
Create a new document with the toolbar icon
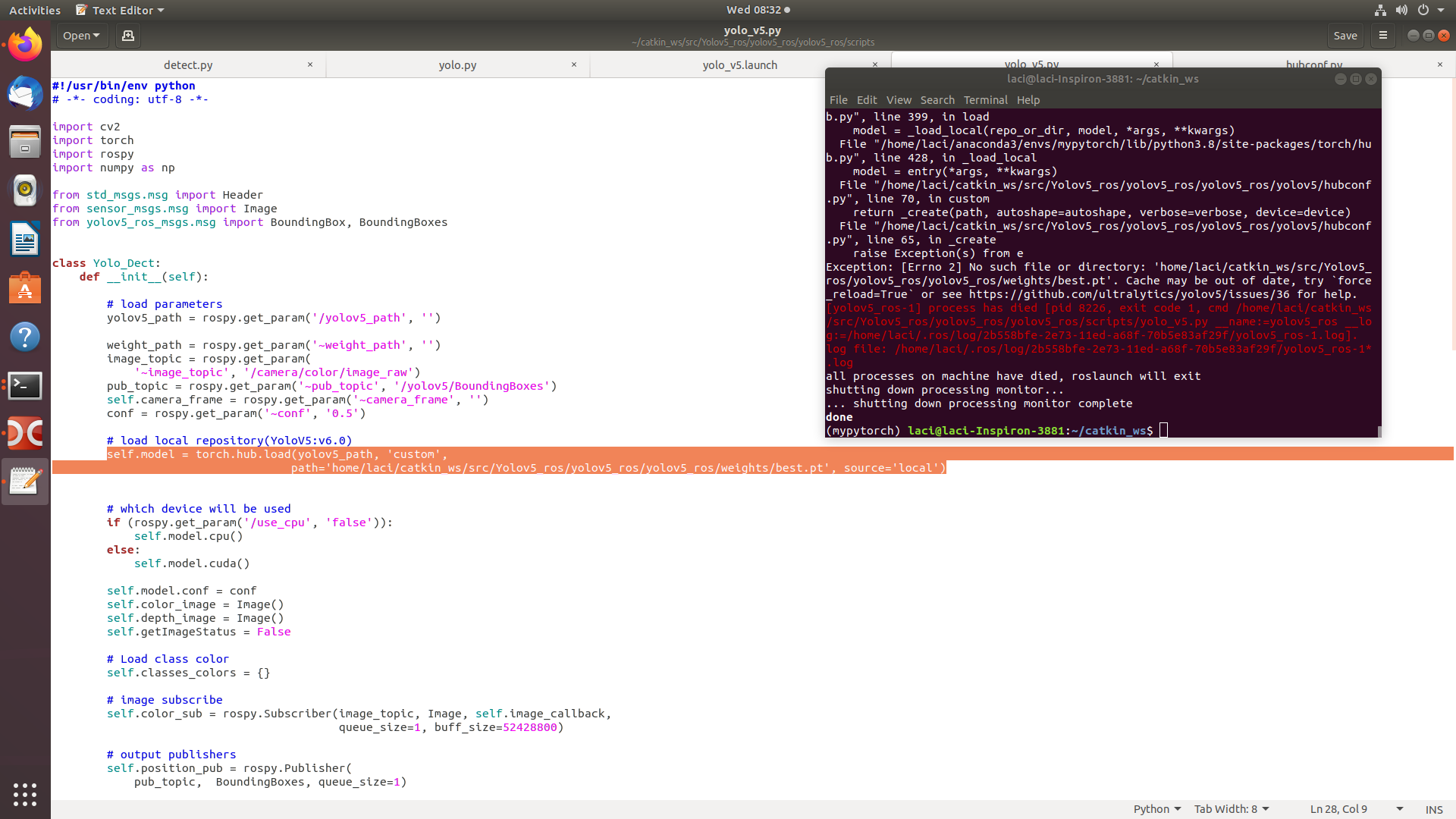click(127, 36)
